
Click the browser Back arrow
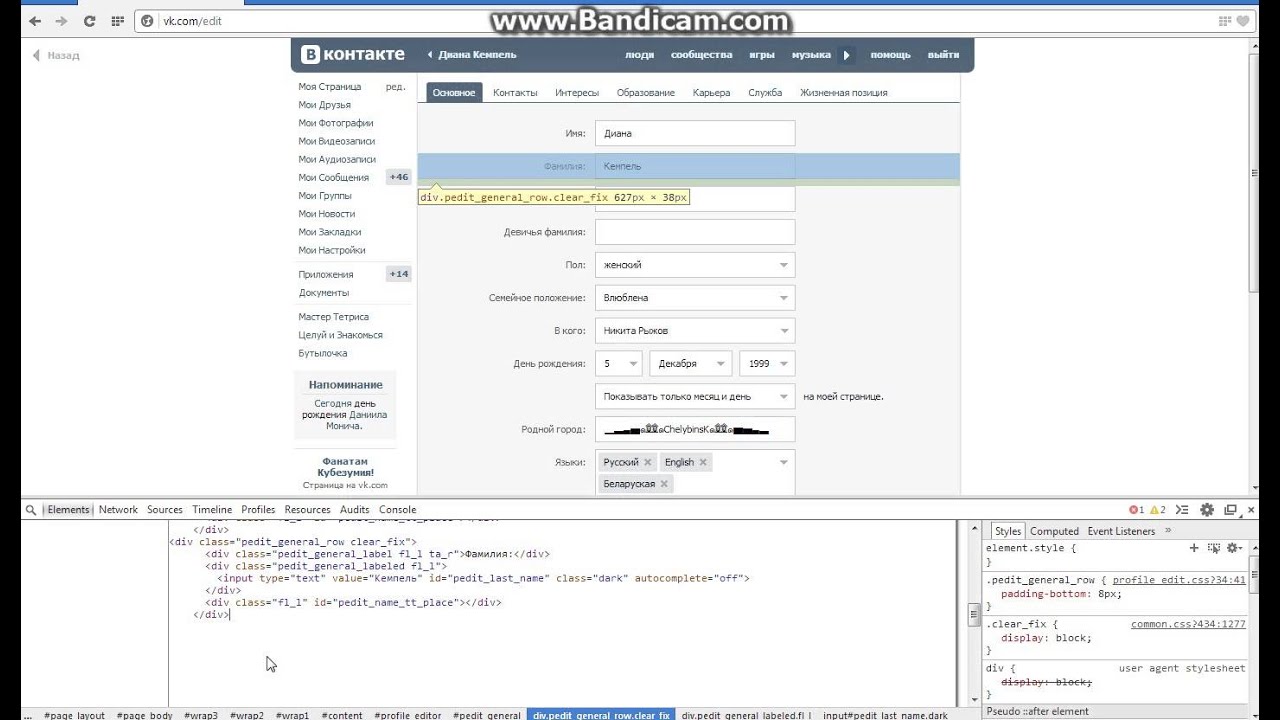(35, 20)
